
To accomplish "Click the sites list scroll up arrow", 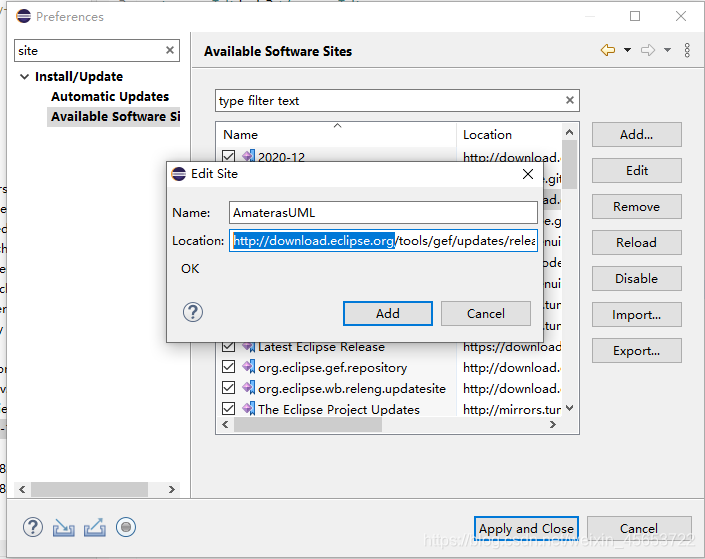I will [x=570, y=132].
